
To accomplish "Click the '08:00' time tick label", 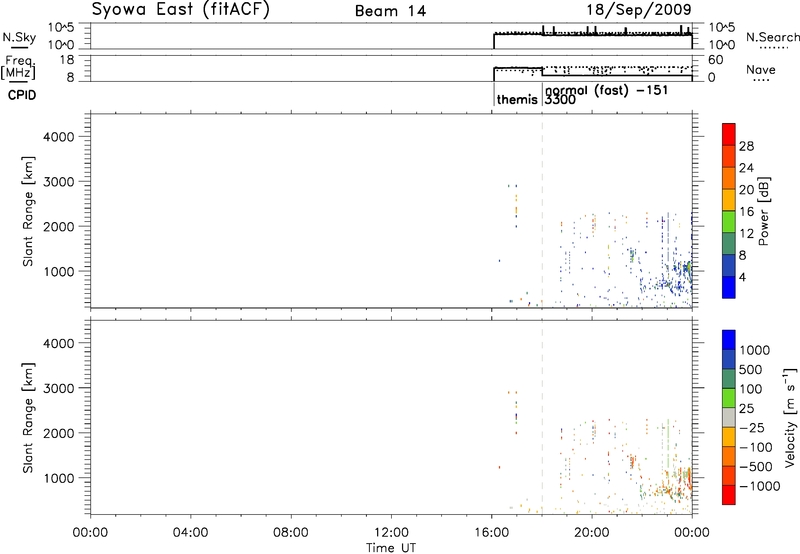I will [290, 533].
